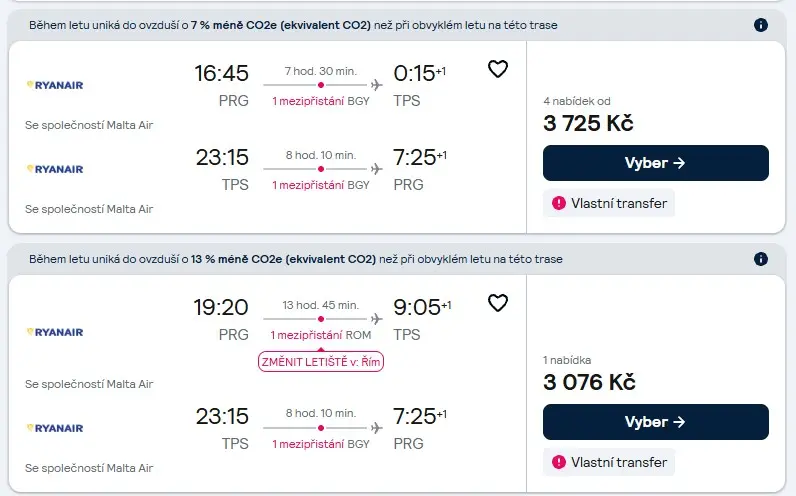Click the 7 % méně CO2e banner text
Viewport: 796px width, 496px height.
click(293, 25)
